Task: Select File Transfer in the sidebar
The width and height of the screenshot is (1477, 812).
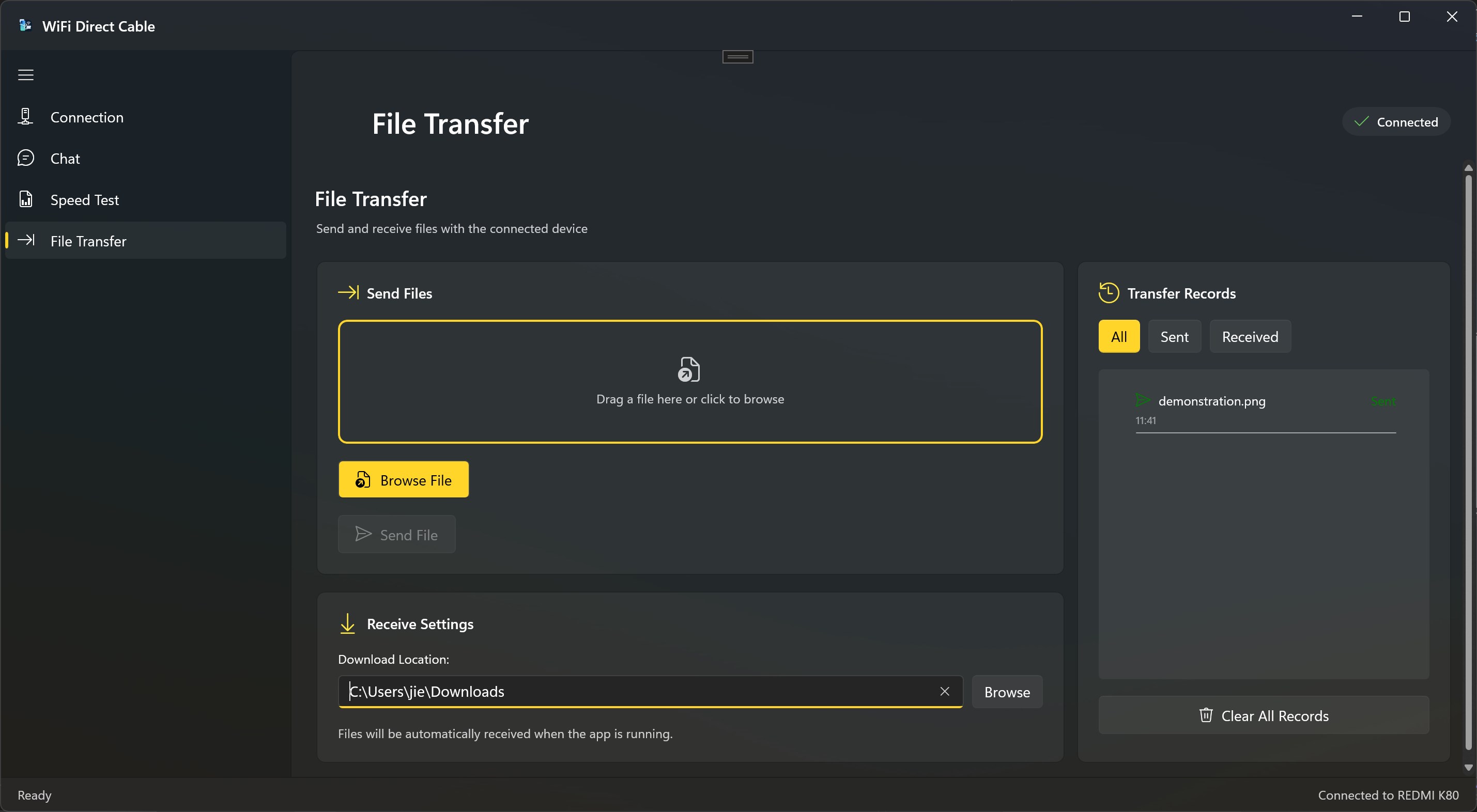Action: [x=146, y=241]
